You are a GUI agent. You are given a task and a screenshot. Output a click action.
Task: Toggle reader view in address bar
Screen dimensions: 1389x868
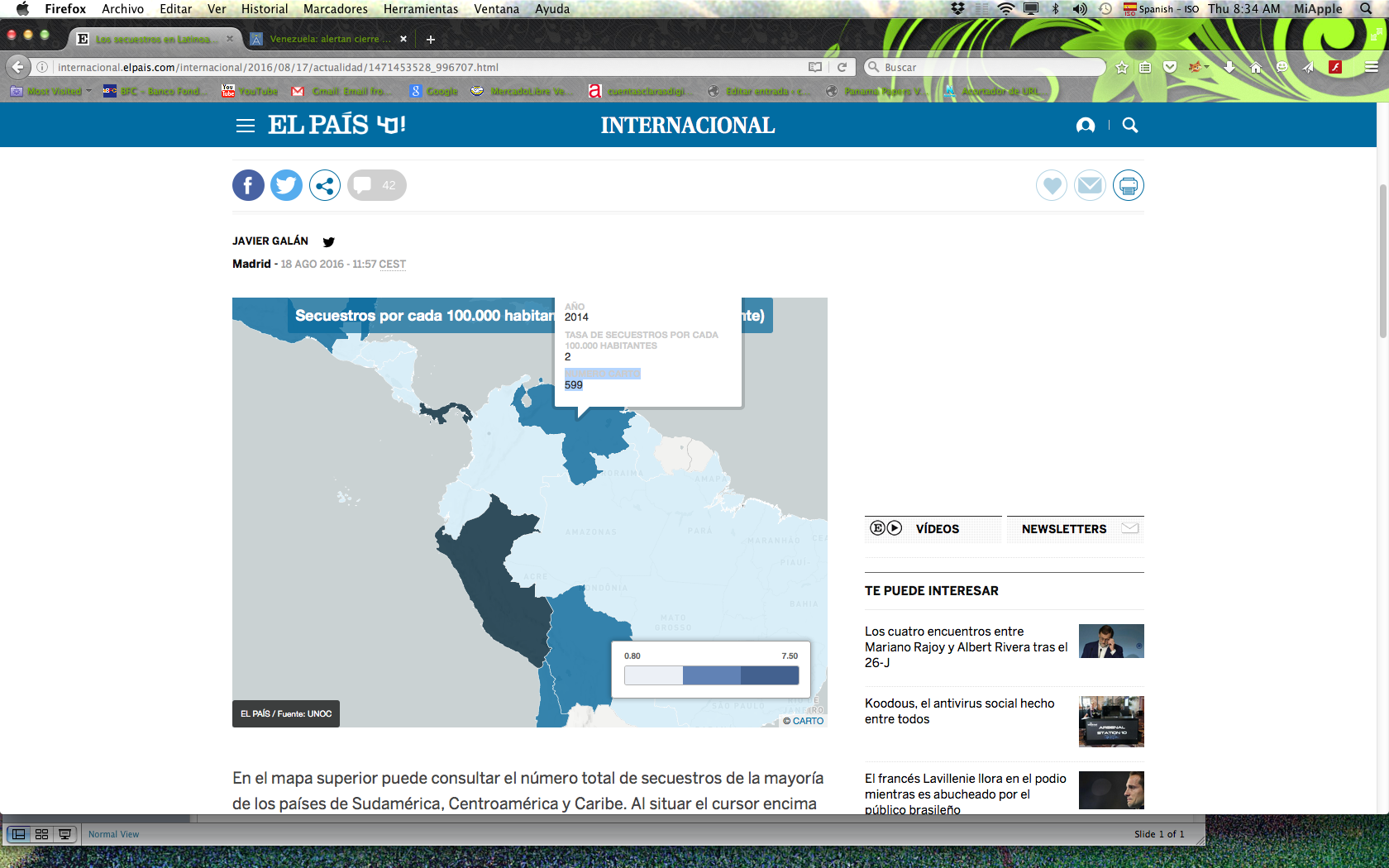pyautogui.click(x=815, y=67)
